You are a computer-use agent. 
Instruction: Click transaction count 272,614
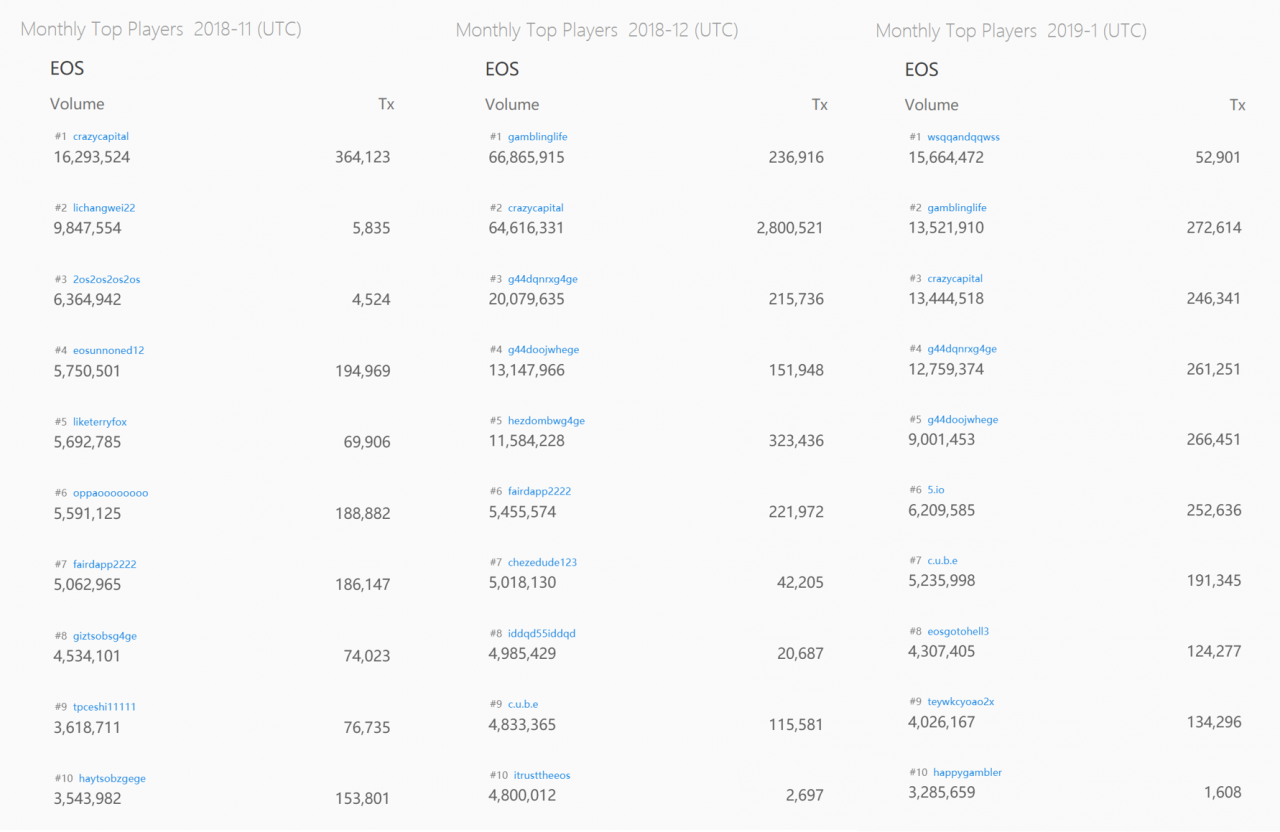[1213, 228]
